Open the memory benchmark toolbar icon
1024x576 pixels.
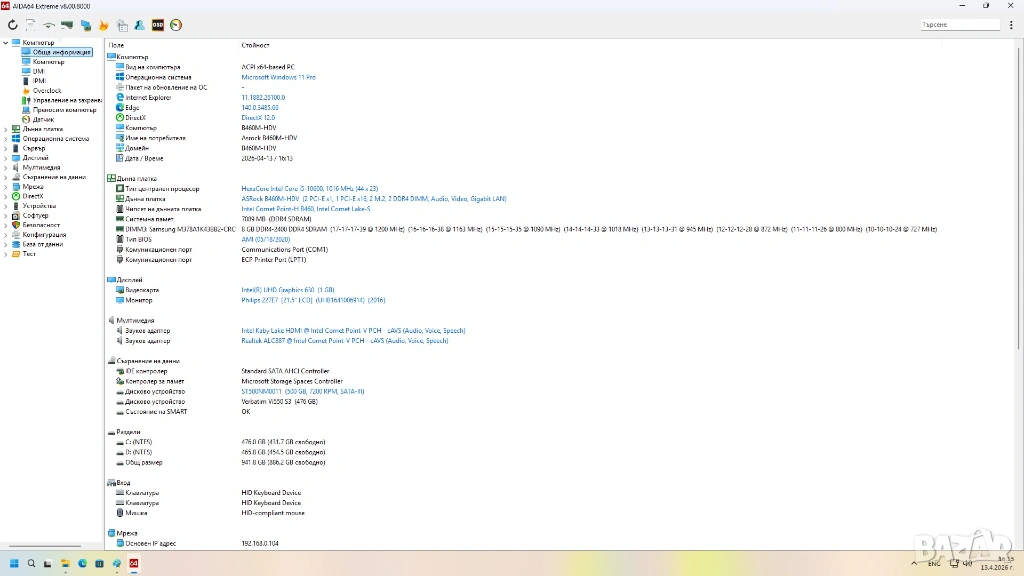click(67, 25)
